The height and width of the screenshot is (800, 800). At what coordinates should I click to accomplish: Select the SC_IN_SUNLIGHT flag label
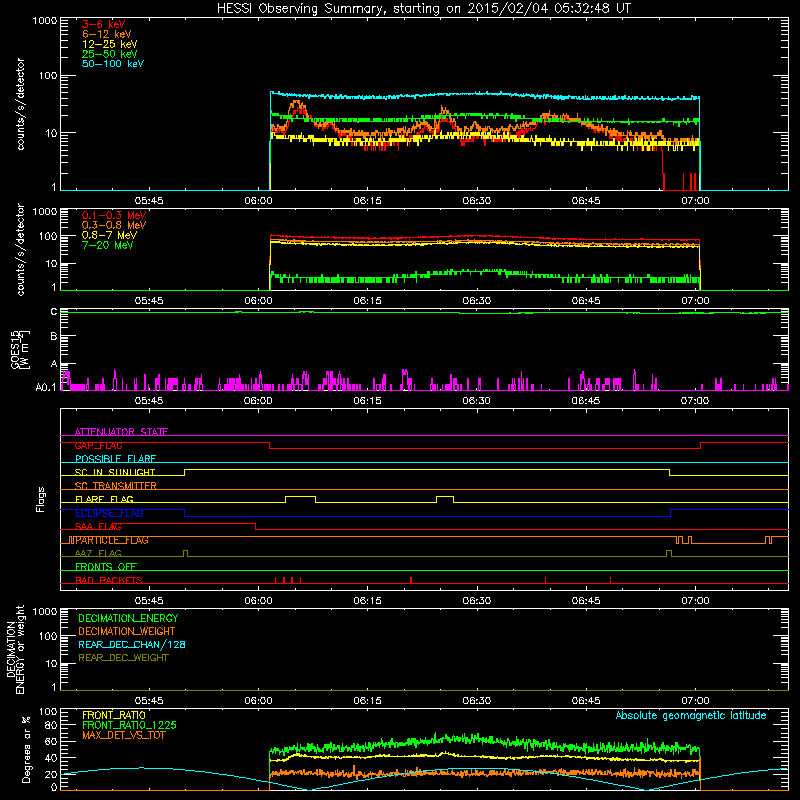click(115, 472)
